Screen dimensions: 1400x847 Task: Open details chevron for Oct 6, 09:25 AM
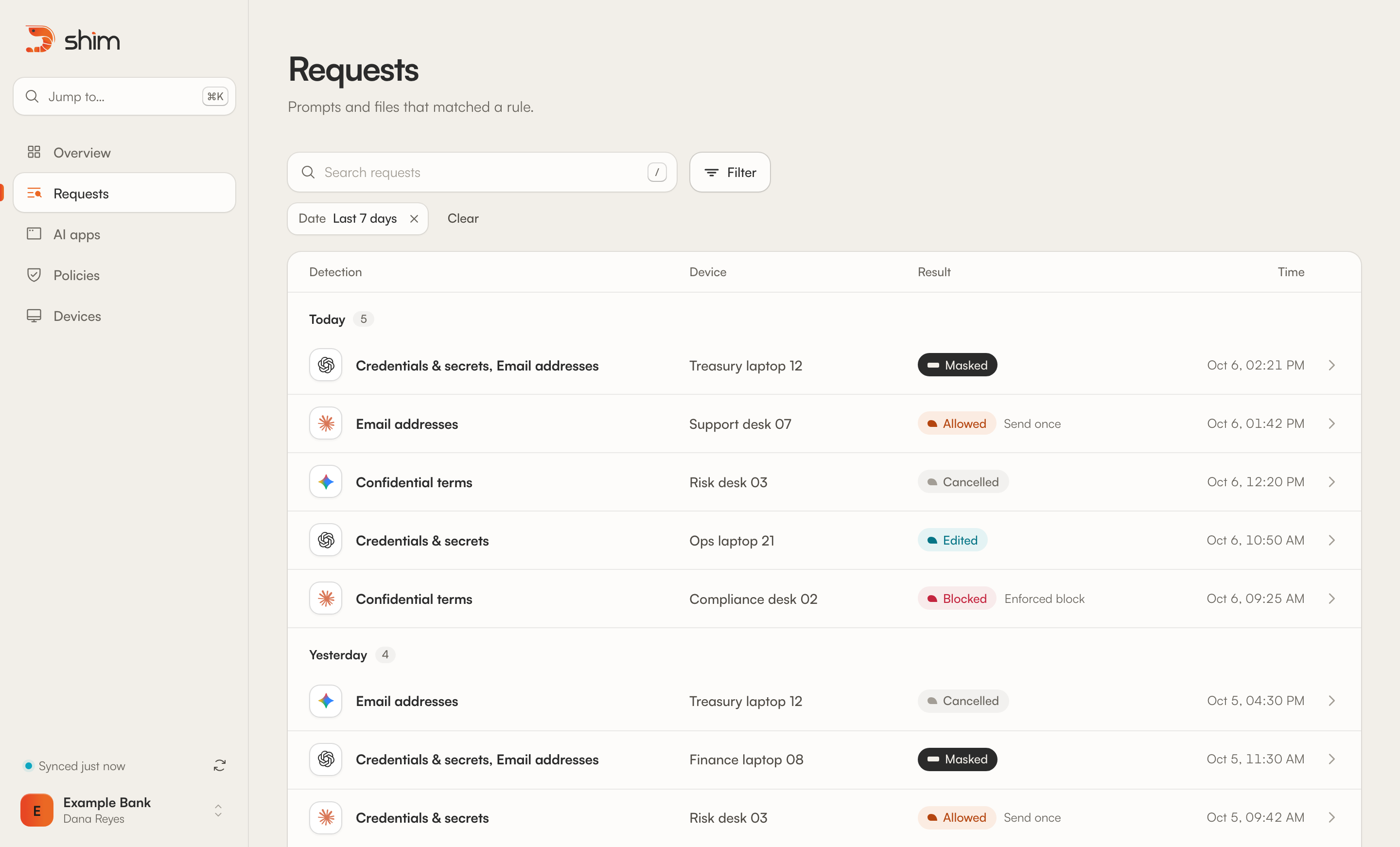[1332, 599]
